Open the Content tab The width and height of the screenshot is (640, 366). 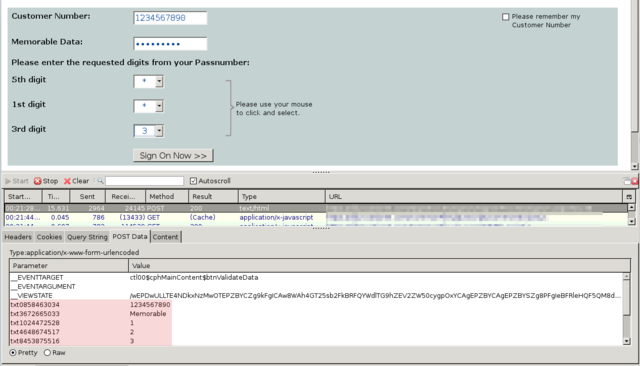pyautogui.click(x=165, y=237)
